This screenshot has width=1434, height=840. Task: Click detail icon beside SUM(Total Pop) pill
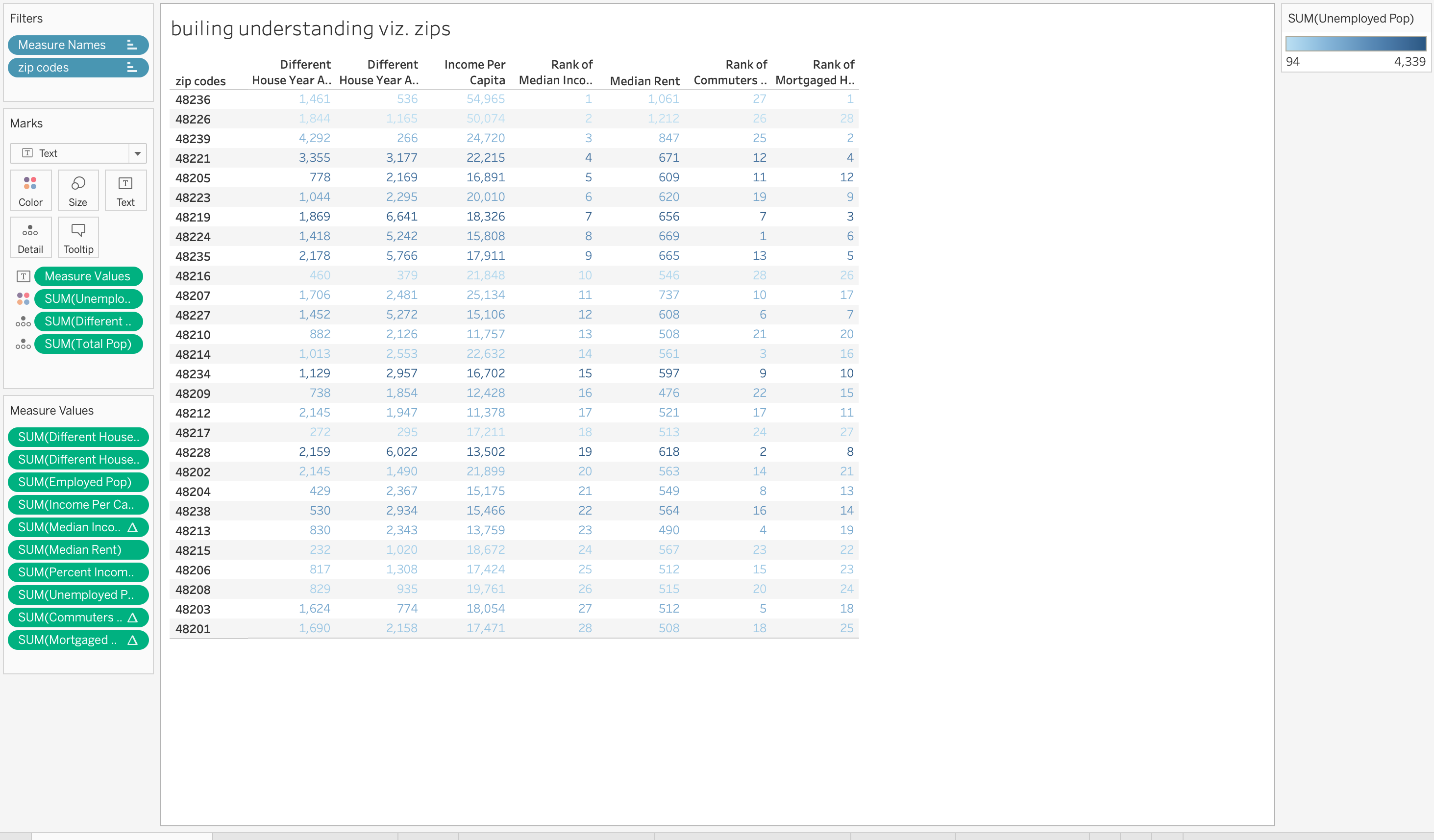23,345
